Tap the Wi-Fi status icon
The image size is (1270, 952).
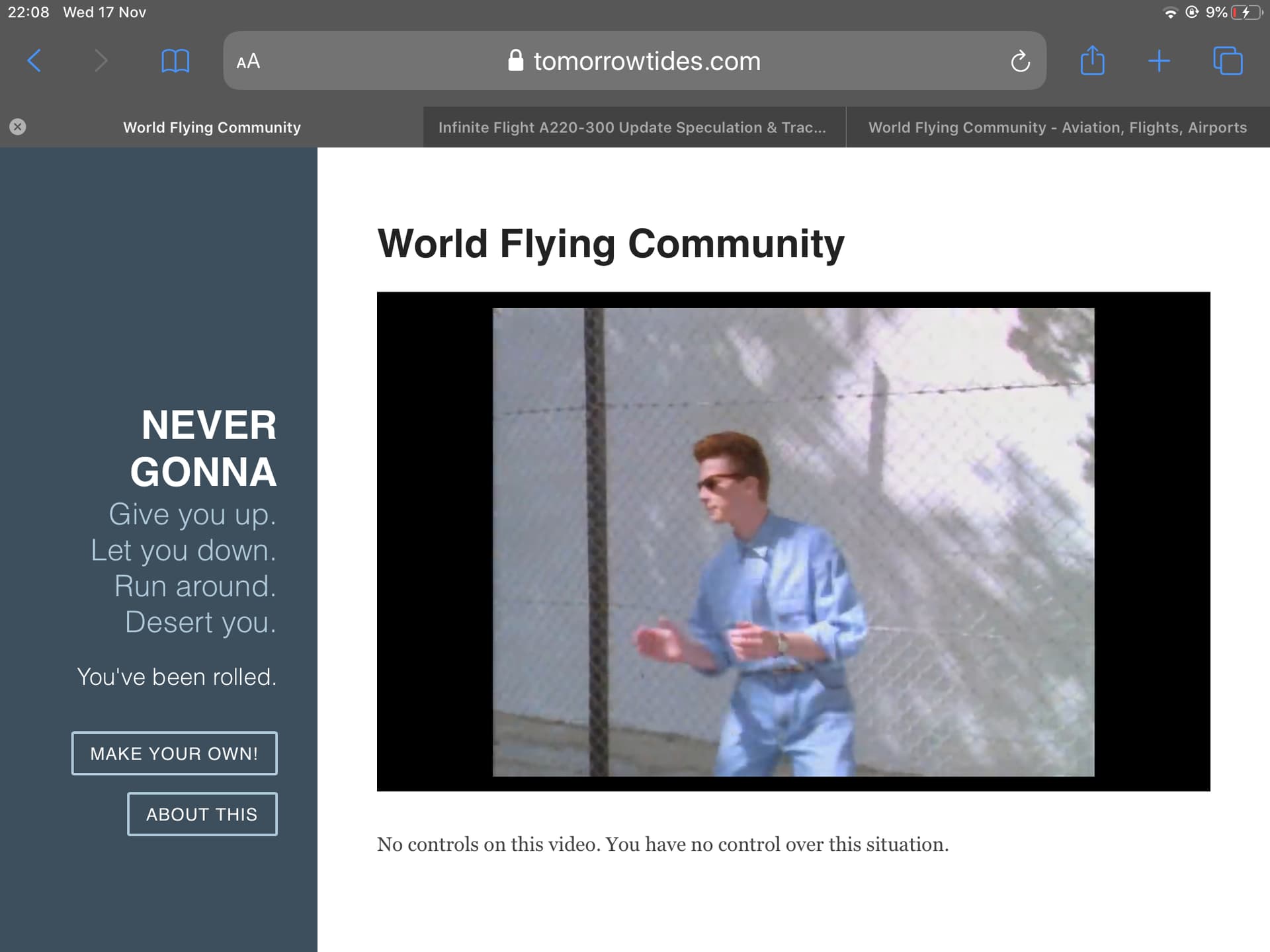[x=1170, y=12]
